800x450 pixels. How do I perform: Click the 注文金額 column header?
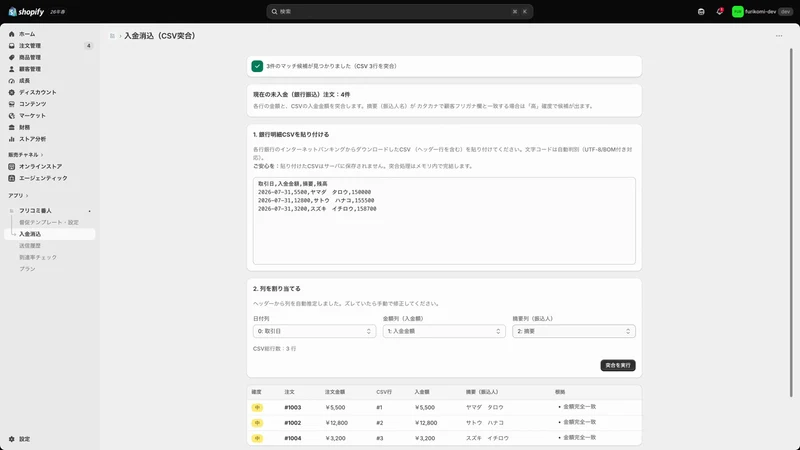click(x=335, y=392)
